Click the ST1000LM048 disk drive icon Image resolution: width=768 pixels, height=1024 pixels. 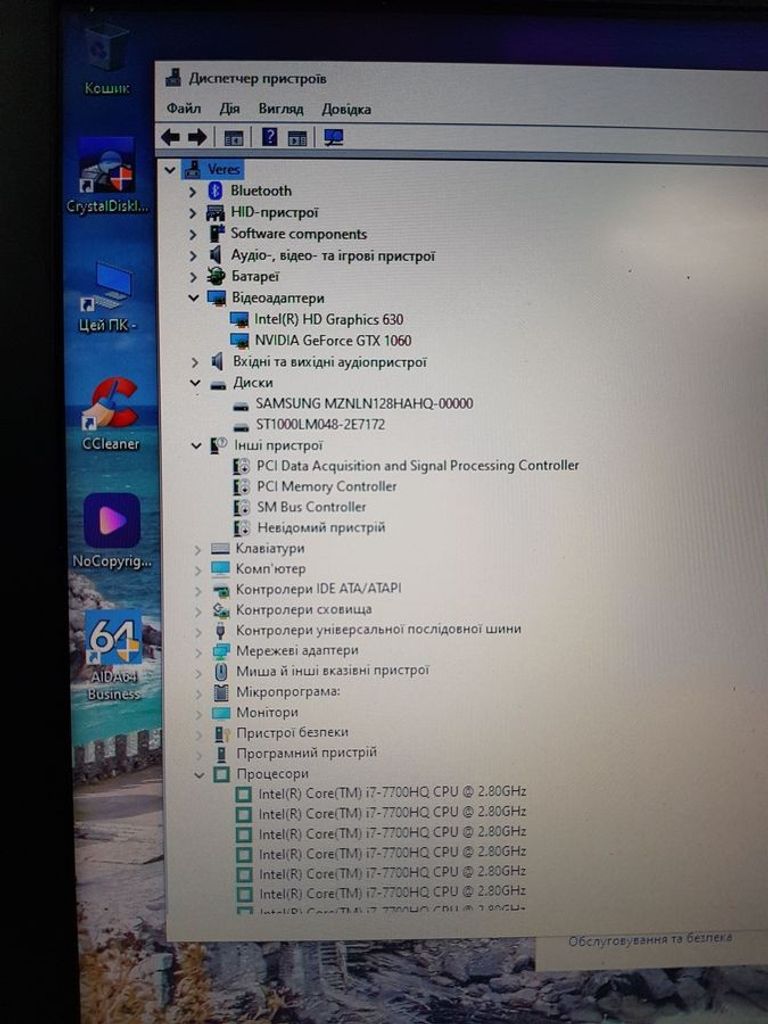242,426
